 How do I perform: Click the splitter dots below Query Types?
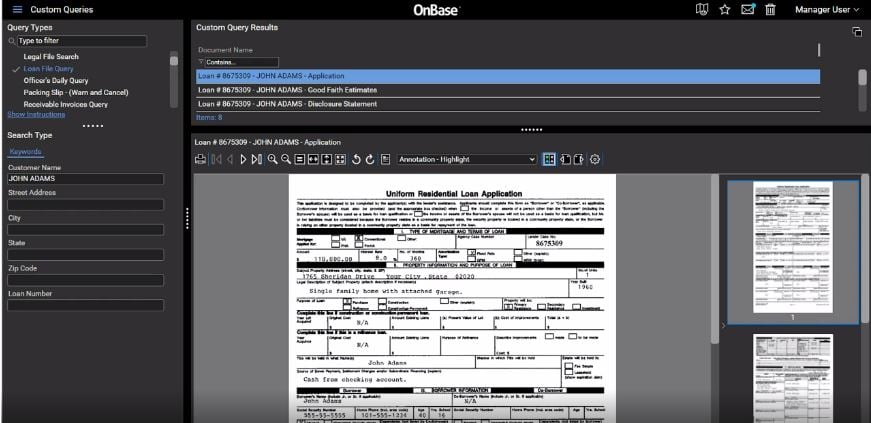pos(93,126)
